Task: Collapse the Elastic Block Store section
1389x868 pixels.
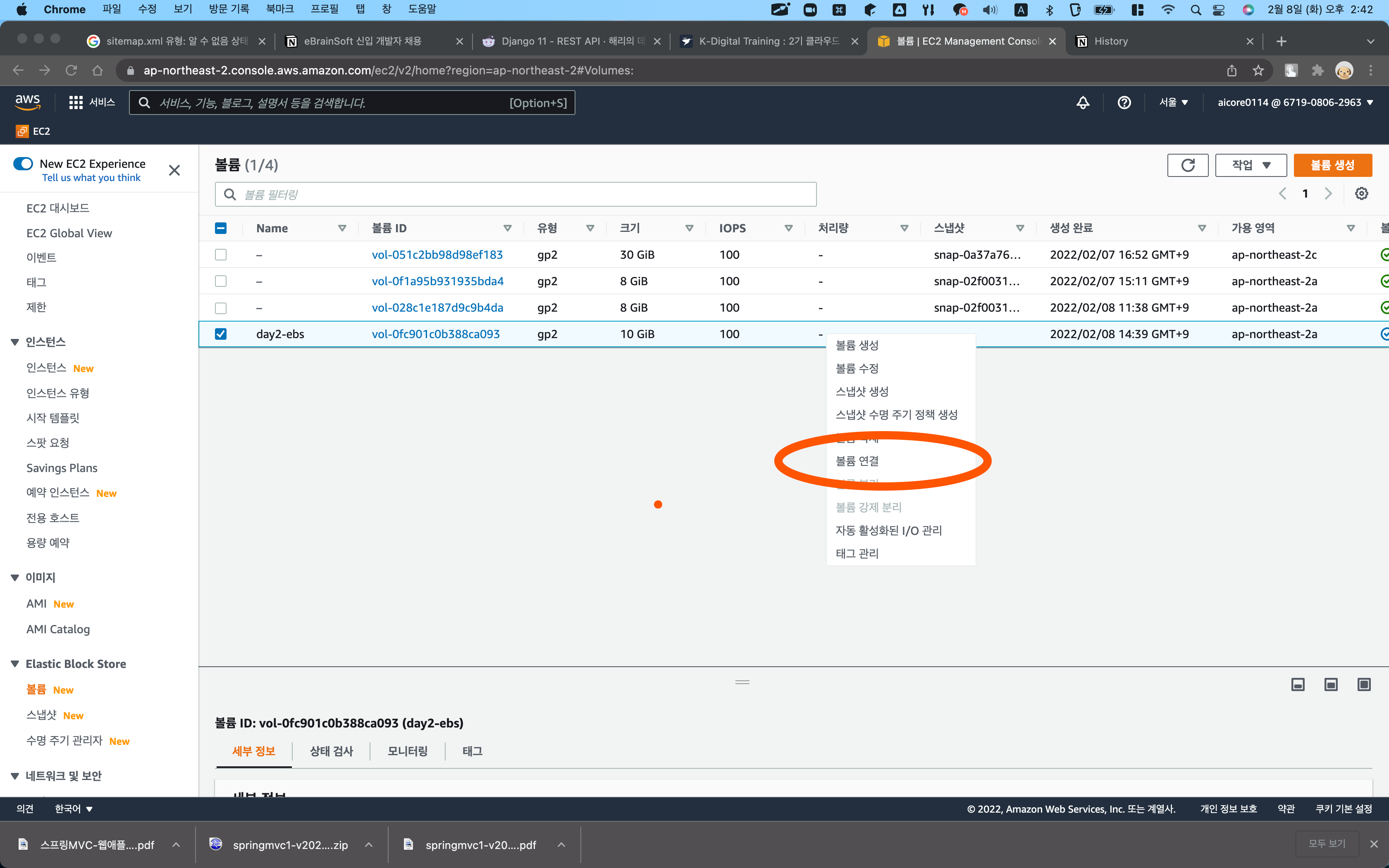Action: (x=14, y=664)
